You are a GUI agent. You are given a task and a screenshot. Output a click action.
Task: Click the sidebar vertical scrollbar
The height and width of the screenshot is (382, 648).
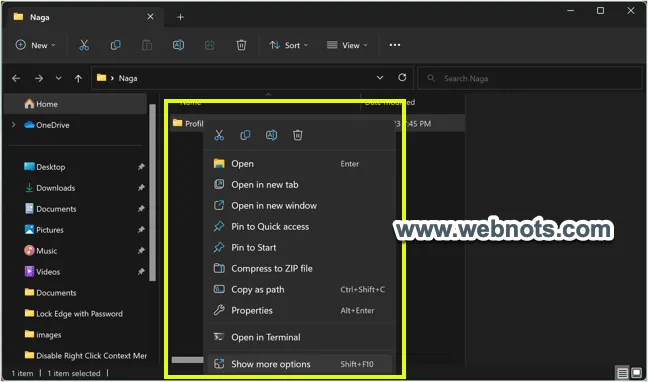[x=152, y=192]
